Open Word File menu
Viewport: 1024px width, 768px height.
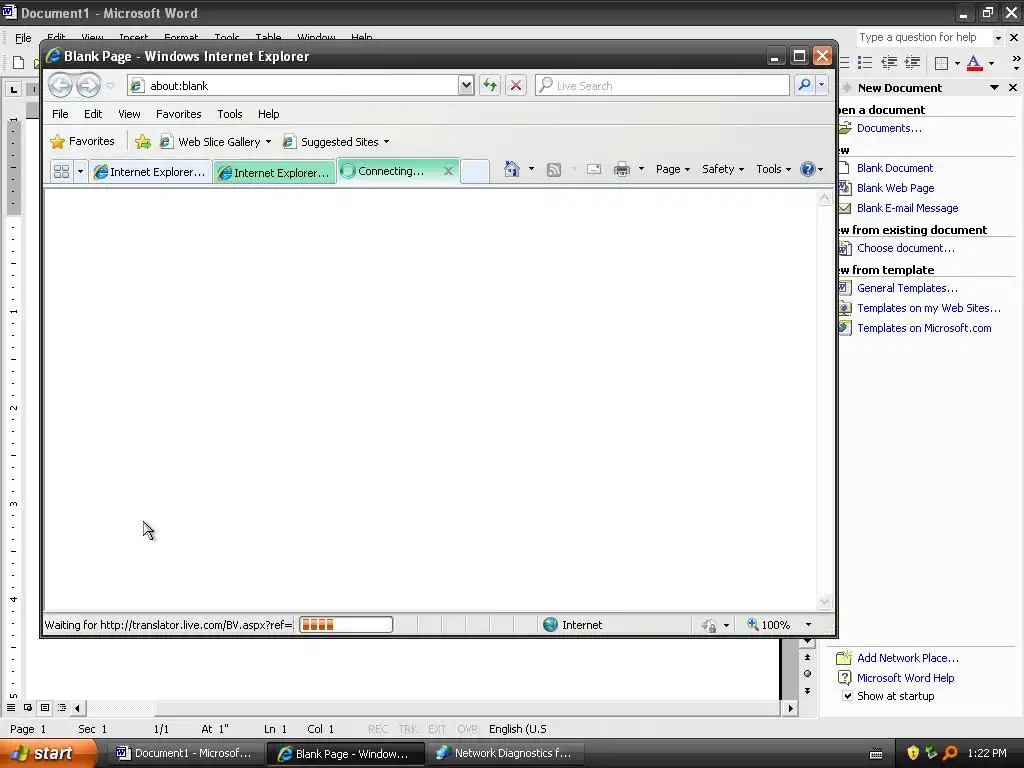pos(23,38)
